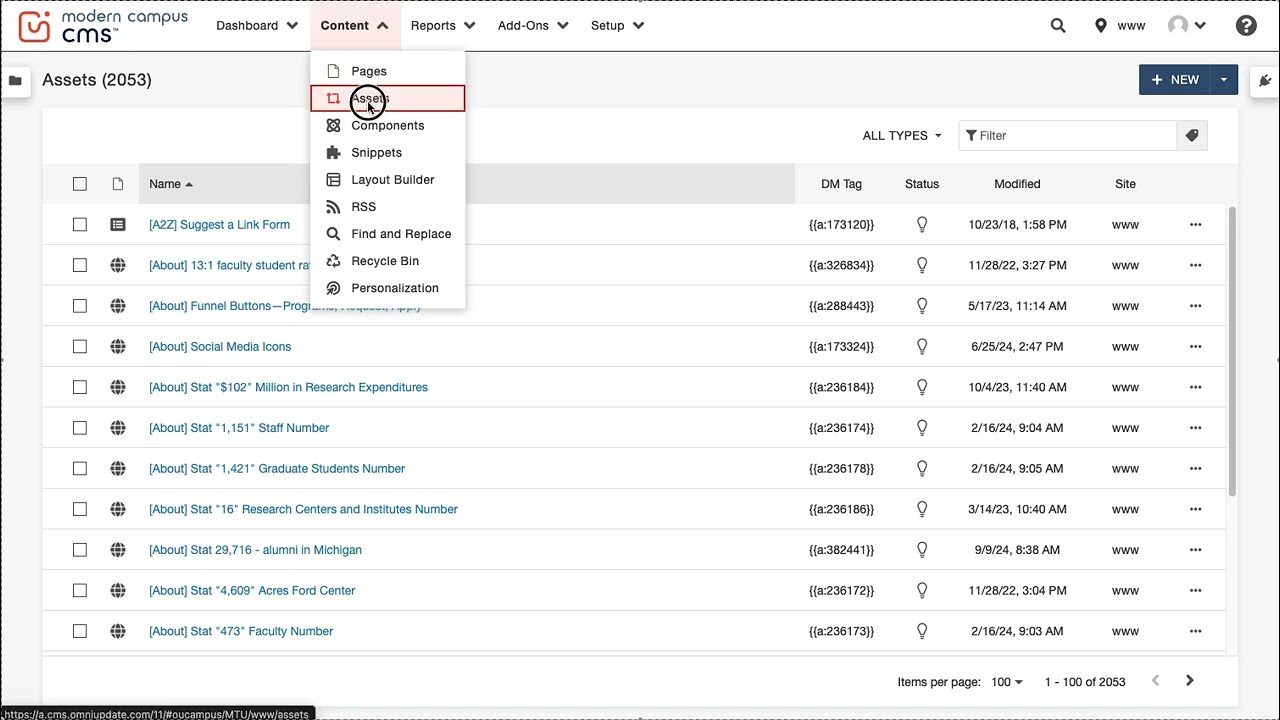Click the previous page arrow
Screen dimensions: 1280x720
click(1155, 681)
